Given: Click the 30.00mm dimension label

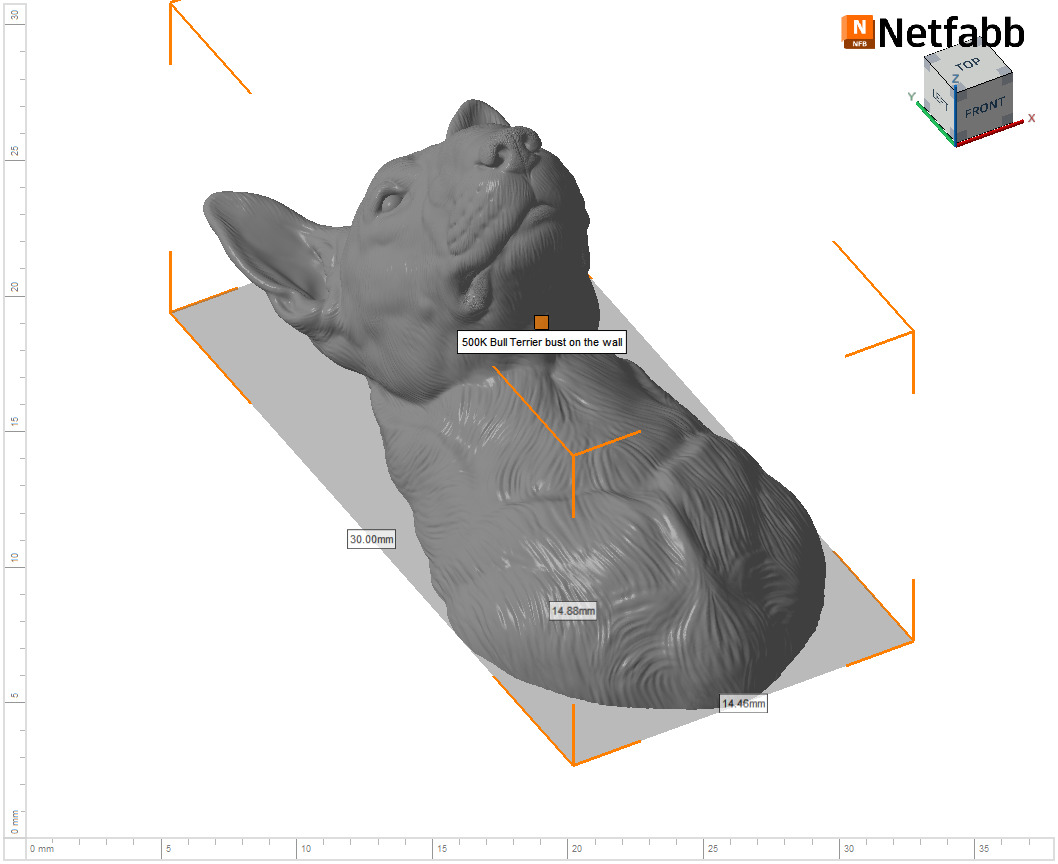Looking at the screenshot, I should coord(371,539).
